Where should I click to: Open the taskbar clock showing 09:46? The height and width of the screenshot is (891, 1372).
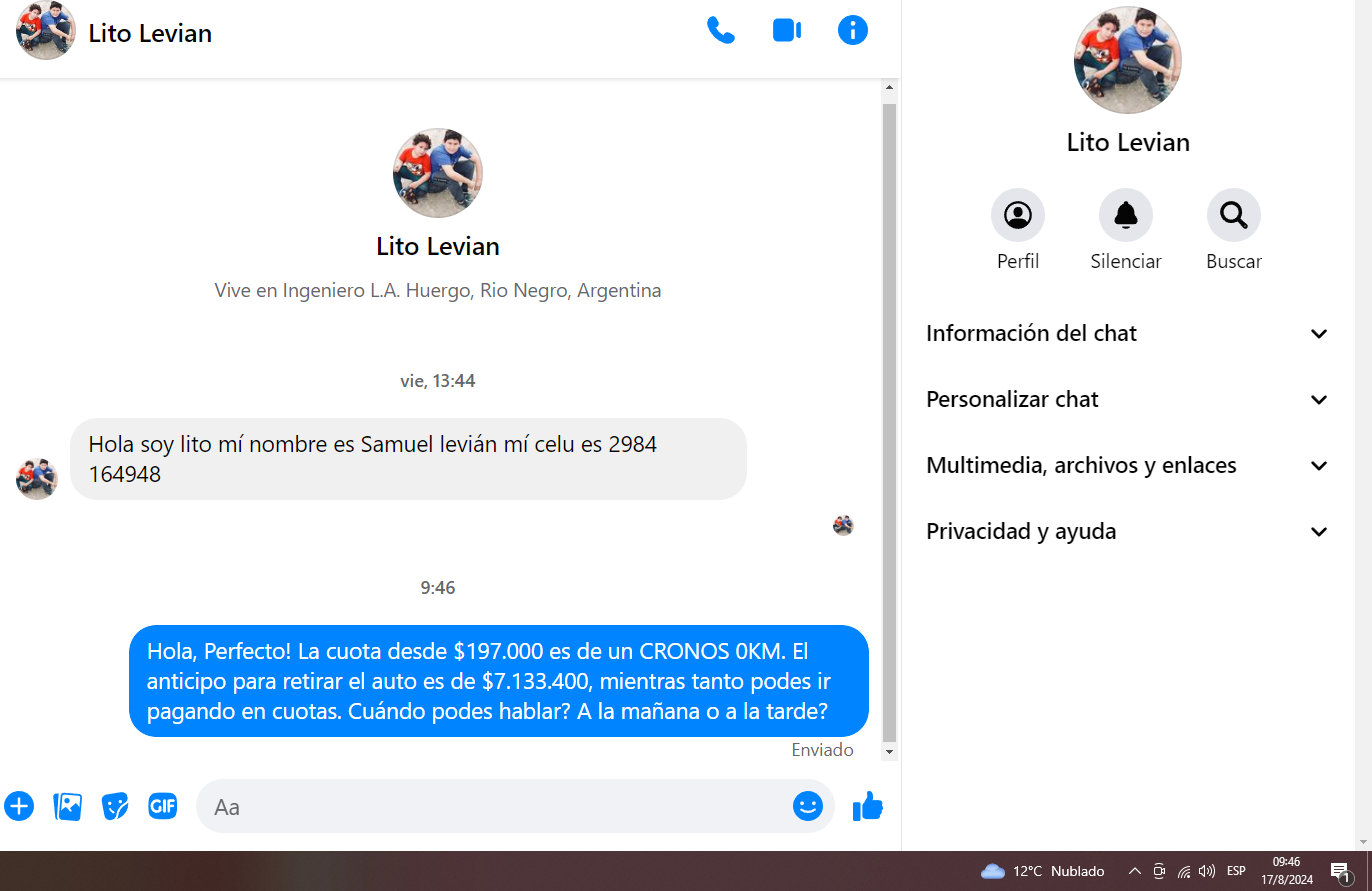coord(1286,871)
